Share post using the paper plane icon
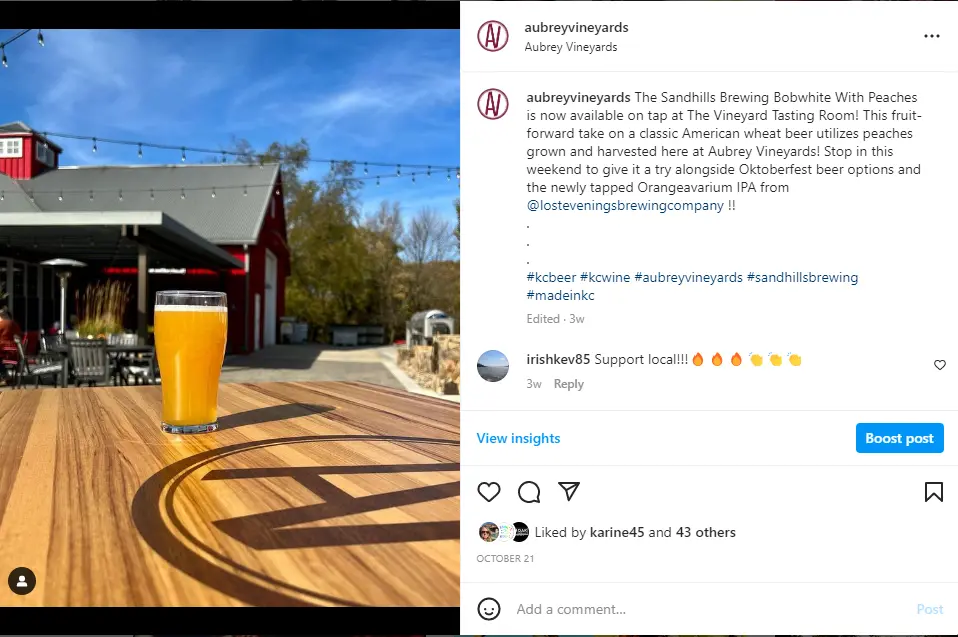This screenshot has width=958, height=637. pos(569,491)
